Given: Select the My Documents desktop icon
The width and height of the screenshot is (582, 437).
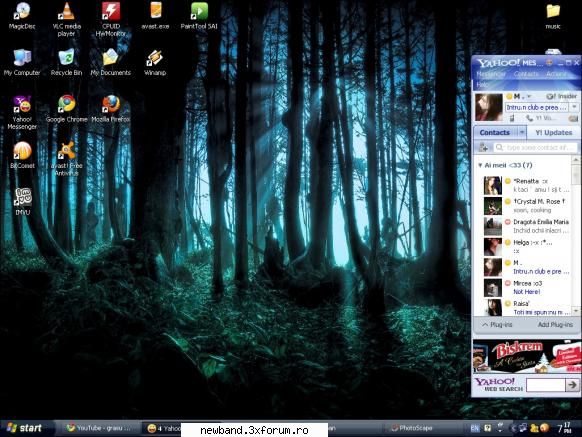Looking at the screenshot, I should click(111, 62).
